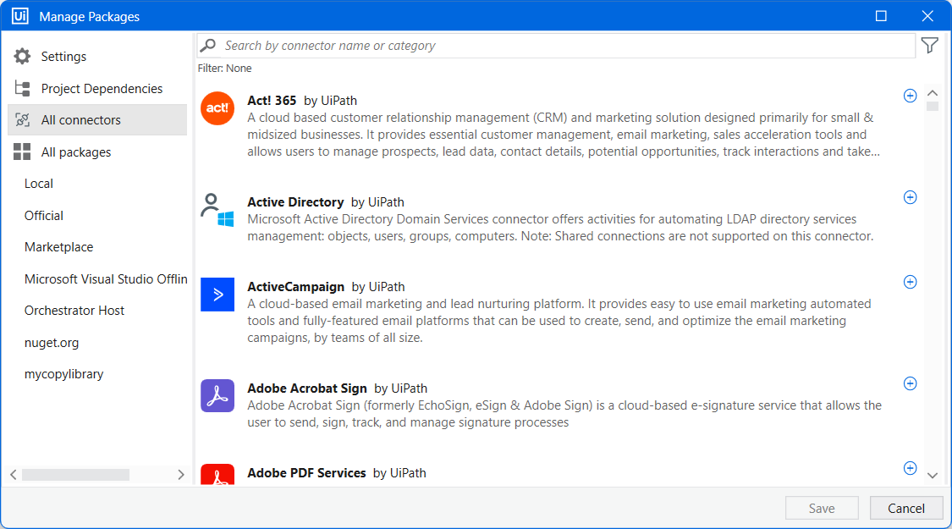The image size is (952, 529).
Task: Click the Cancel button
Action: 906,508
